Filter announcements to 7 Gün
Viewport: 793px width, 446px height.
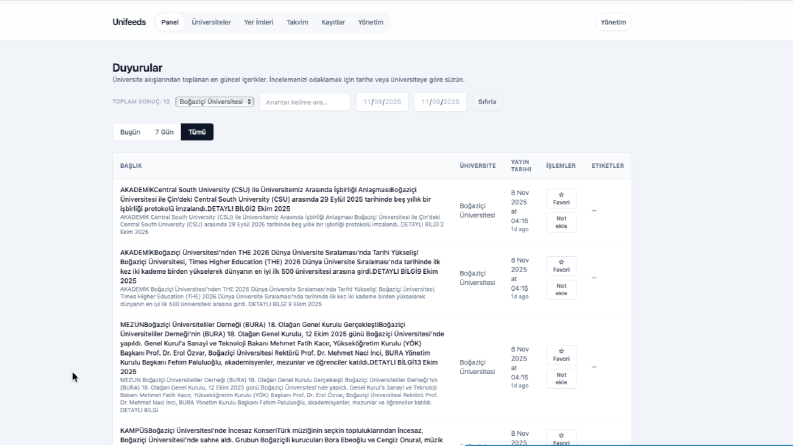point(164,132)
